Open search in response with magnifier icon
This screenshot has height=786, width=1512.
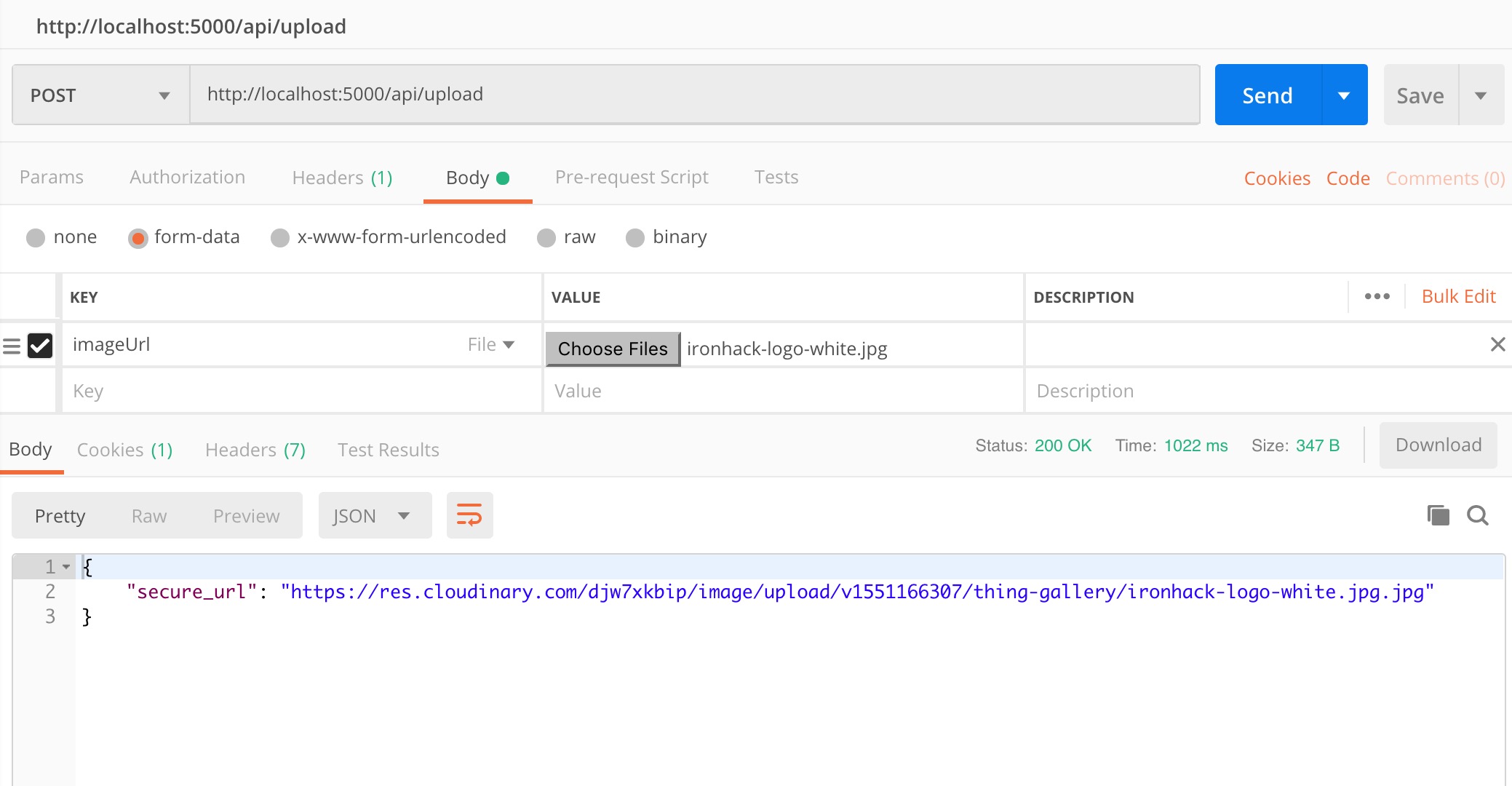1477,515
